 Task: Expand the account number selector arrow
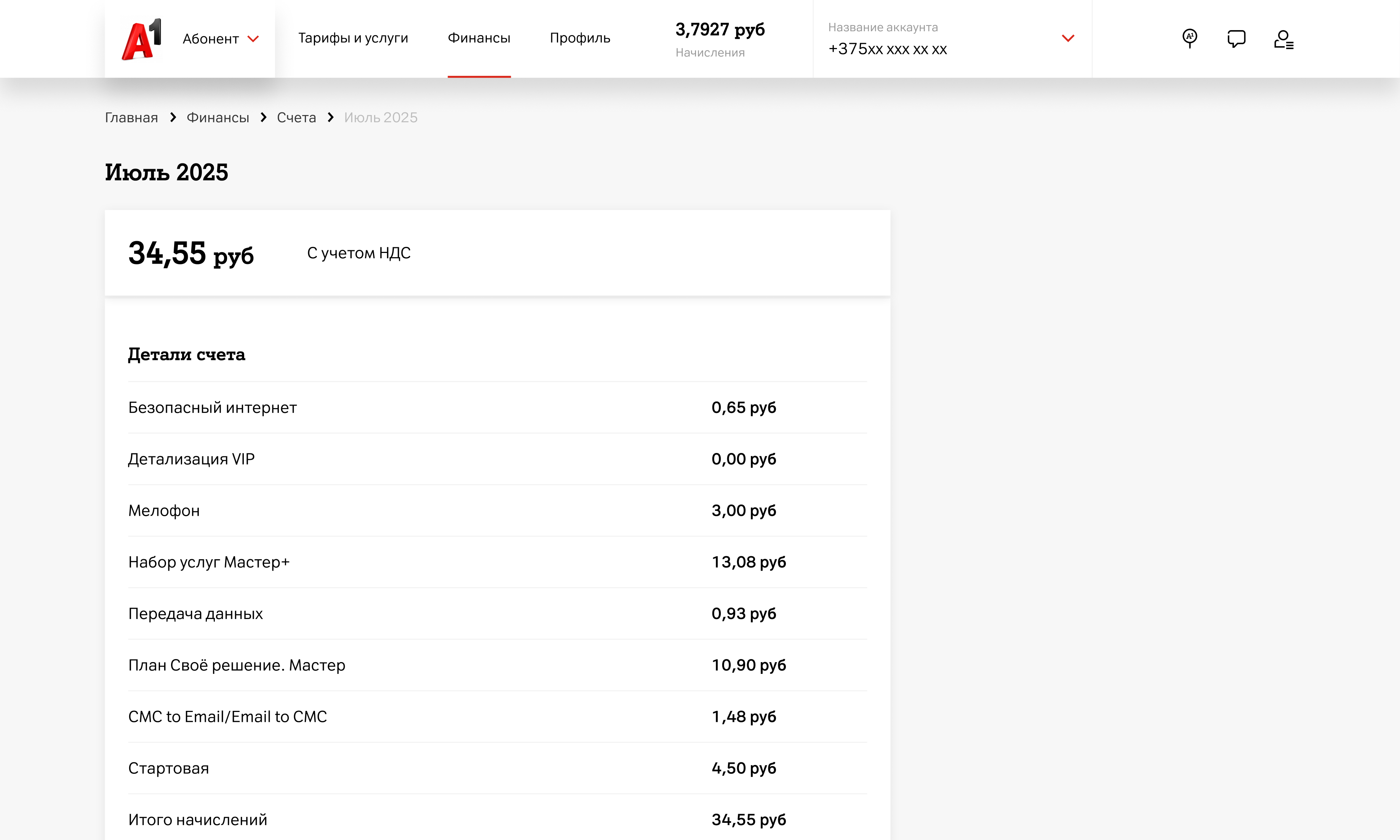[1067, 38]
